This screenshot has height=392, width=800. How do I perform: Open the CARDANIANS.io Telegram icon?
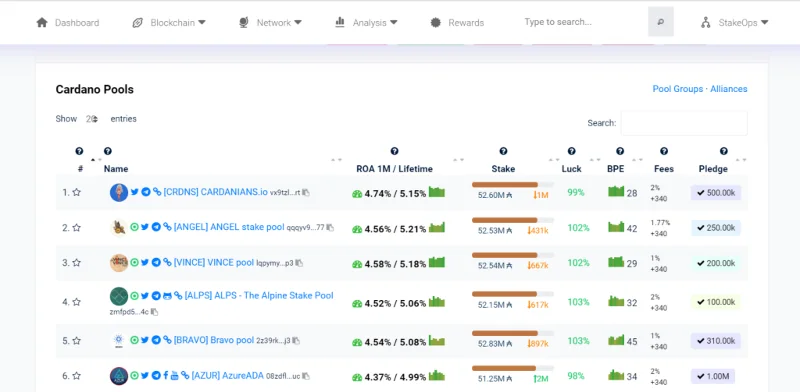pos(146,192)
